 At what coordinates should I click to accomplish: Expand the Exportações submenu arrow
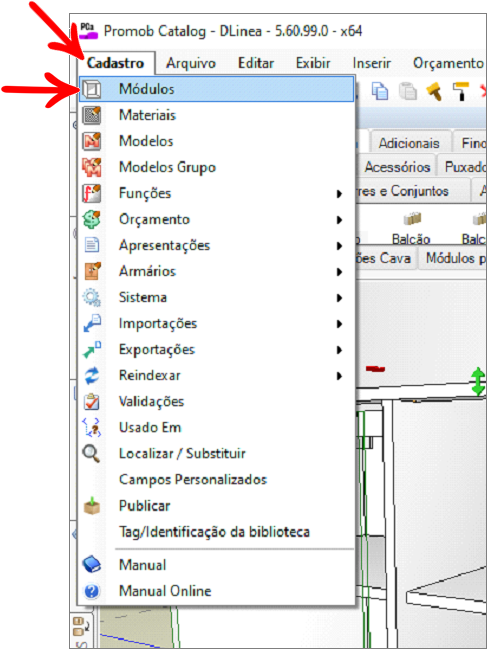(x=339, y=350)
